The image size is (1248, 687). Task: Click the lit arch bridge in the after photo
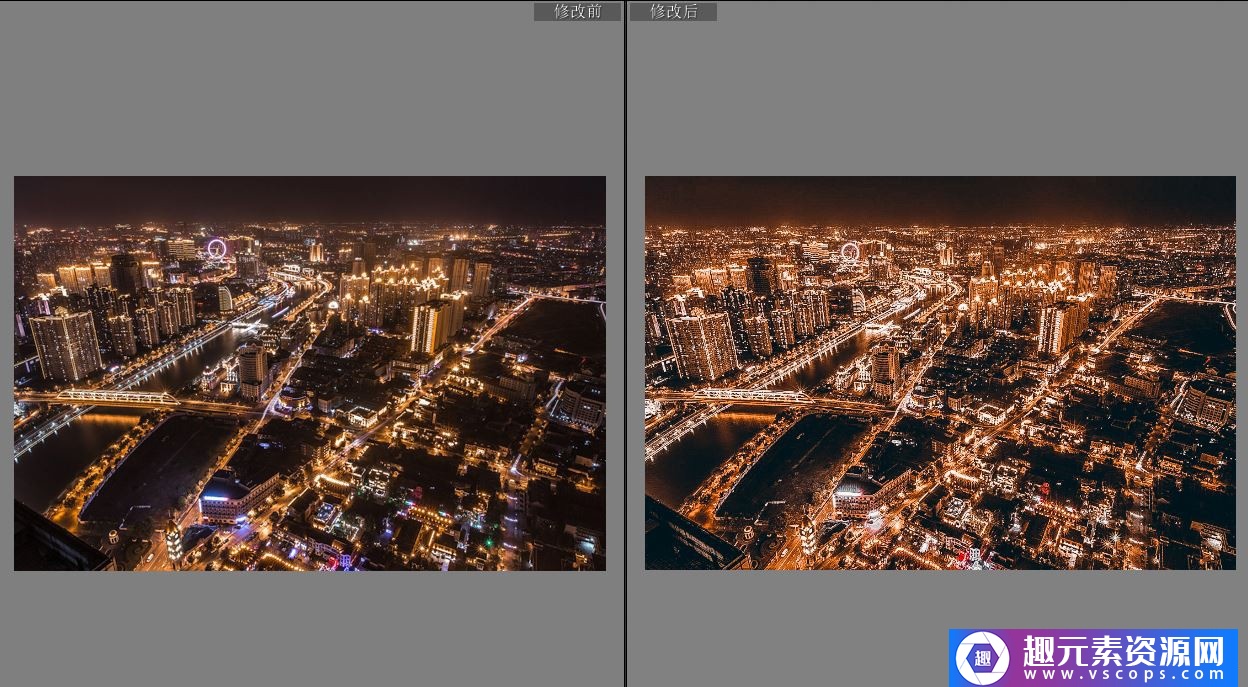tap(750, 396)
